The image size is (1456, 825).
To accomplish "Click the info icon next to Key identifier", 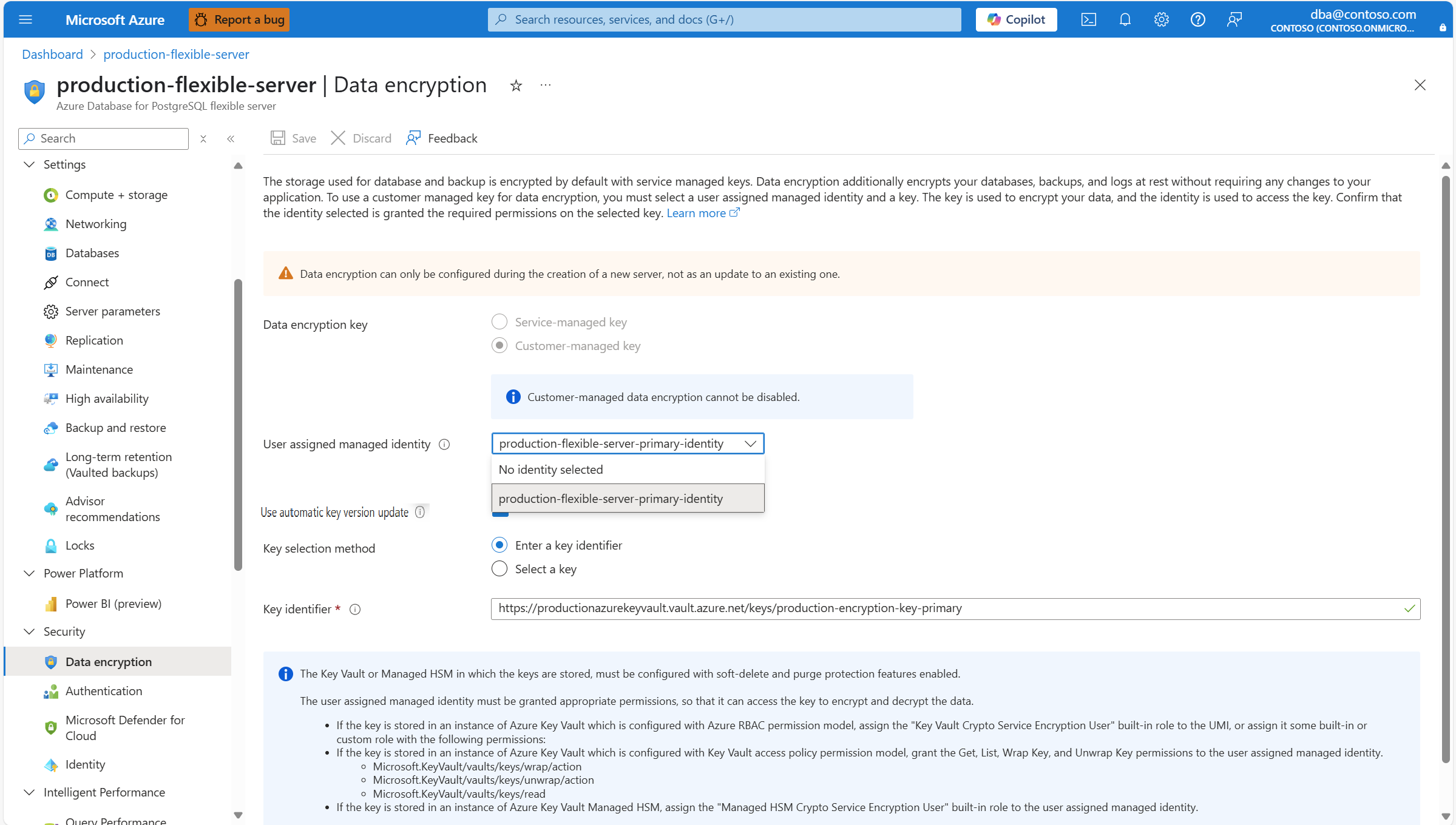I will pos(355,610).
